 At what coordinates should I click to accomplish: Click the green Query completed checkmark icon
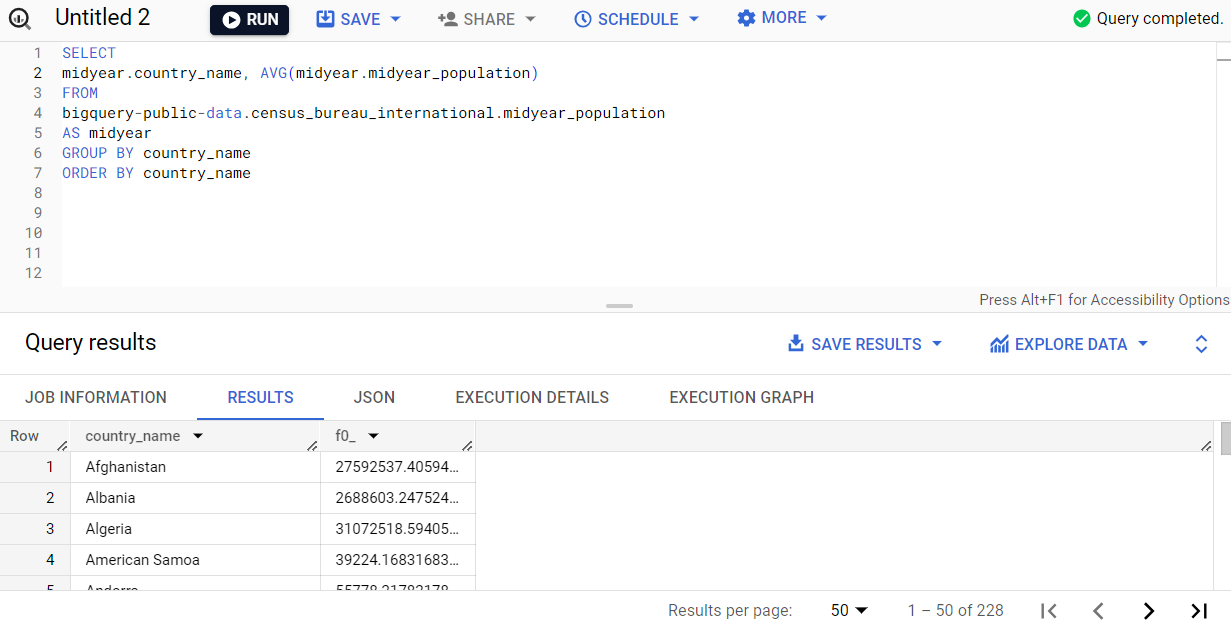(1081, 19)
